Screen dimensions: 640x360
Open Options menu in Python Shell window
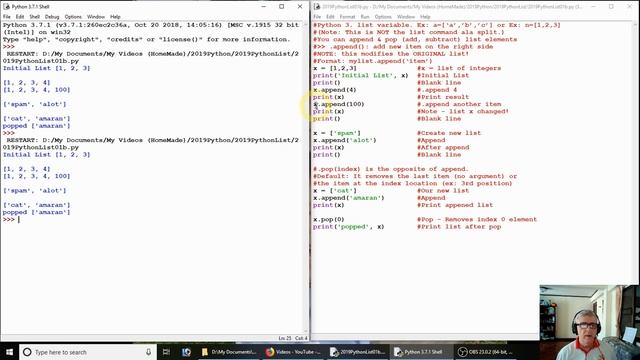(73, 17)
